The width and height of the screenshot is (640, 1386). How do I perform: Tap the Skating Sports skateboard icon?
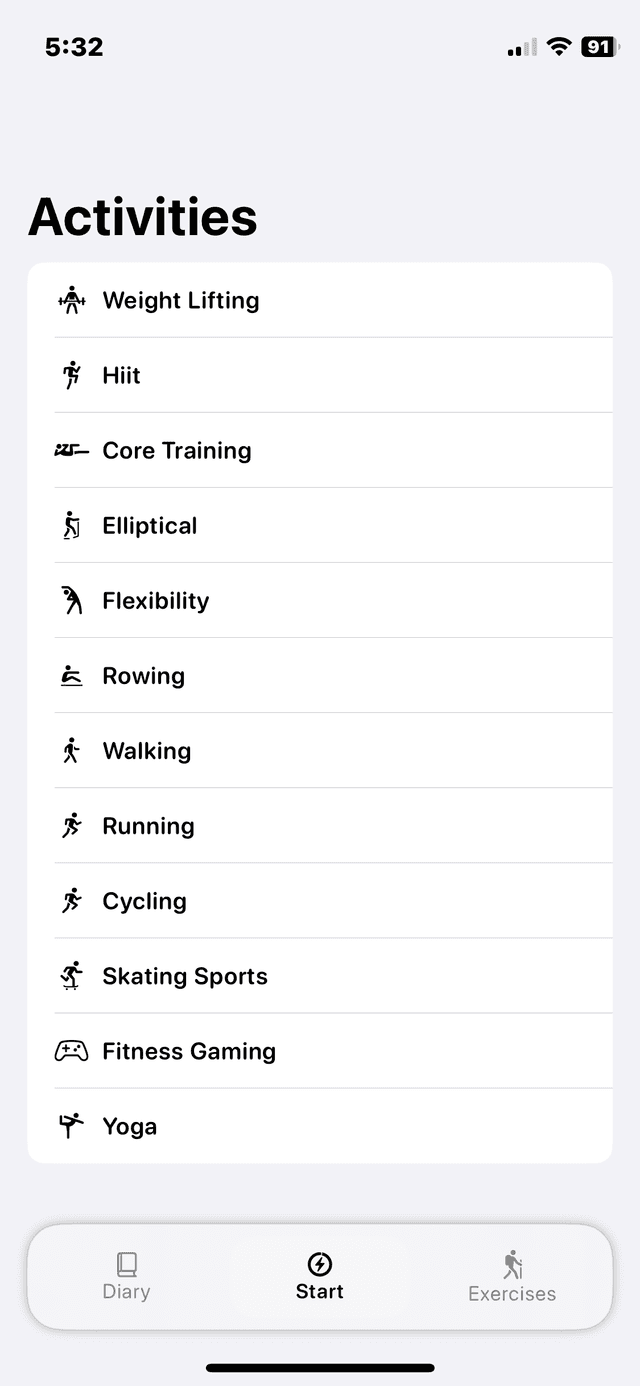tap(71, 976)
